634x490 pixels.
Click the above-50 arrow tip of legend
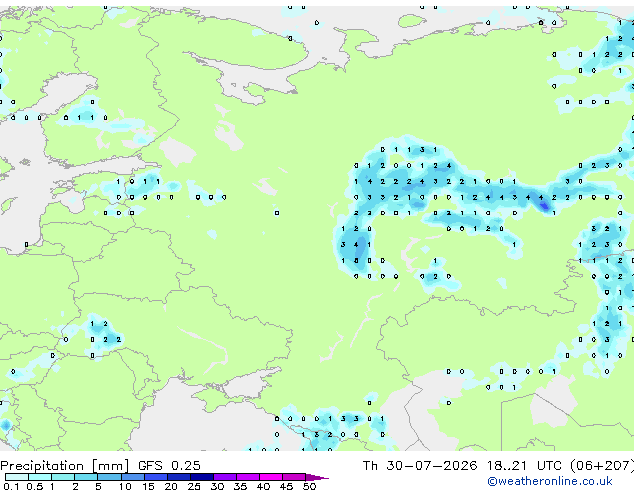point(317,477)
